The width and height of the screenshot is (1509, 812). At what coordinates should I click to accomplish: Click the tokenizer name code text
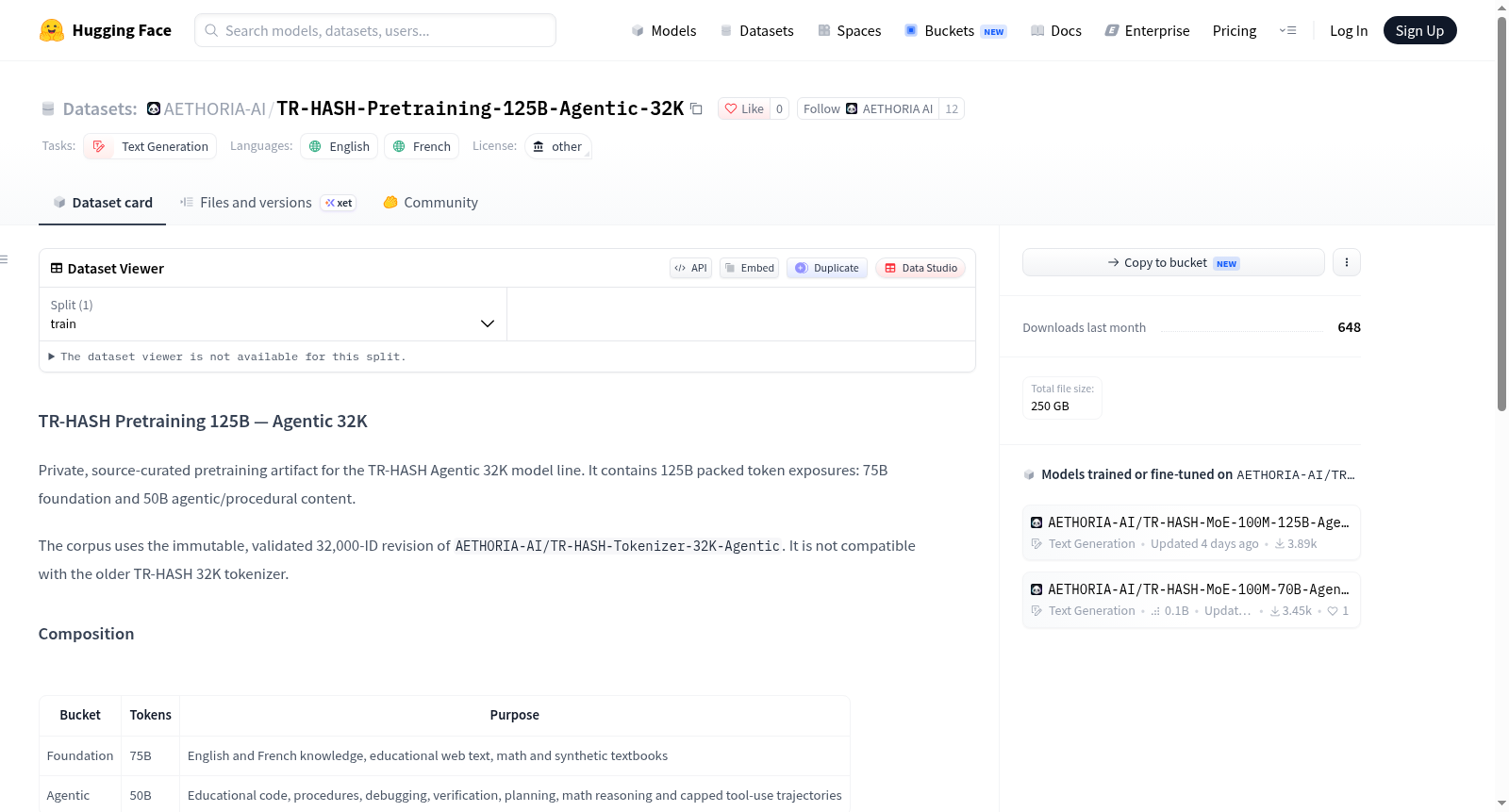618,546
